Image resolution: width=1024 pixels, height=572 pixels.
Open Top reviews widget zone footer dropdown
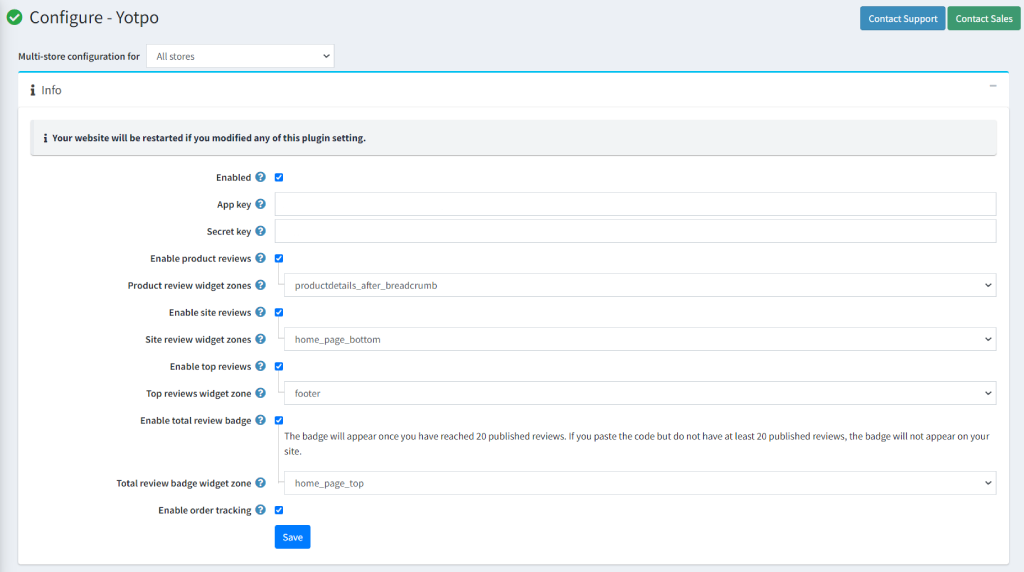coord(640,393)
